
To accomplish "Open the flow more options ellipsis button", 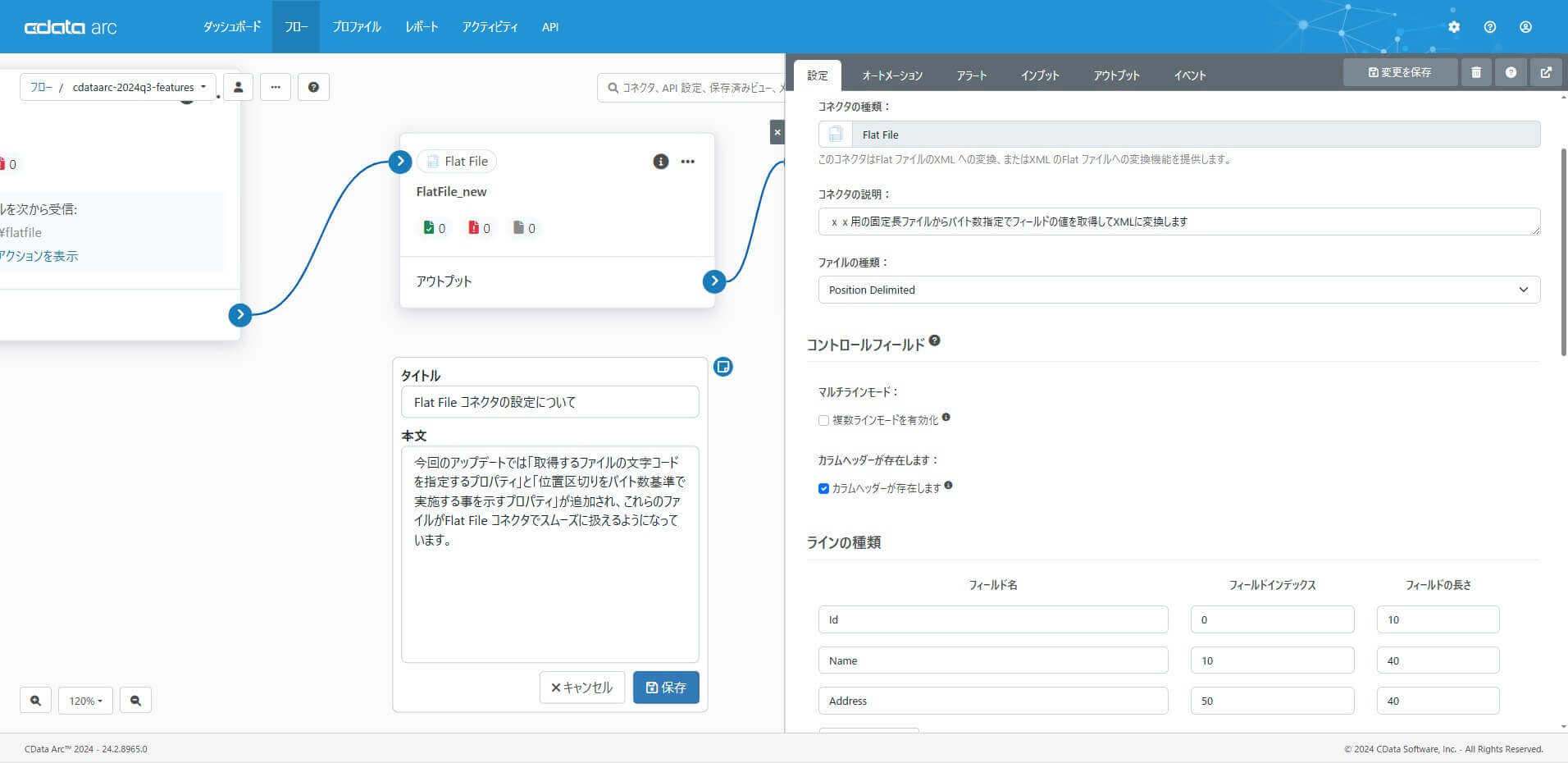I will tap(276, 87).
